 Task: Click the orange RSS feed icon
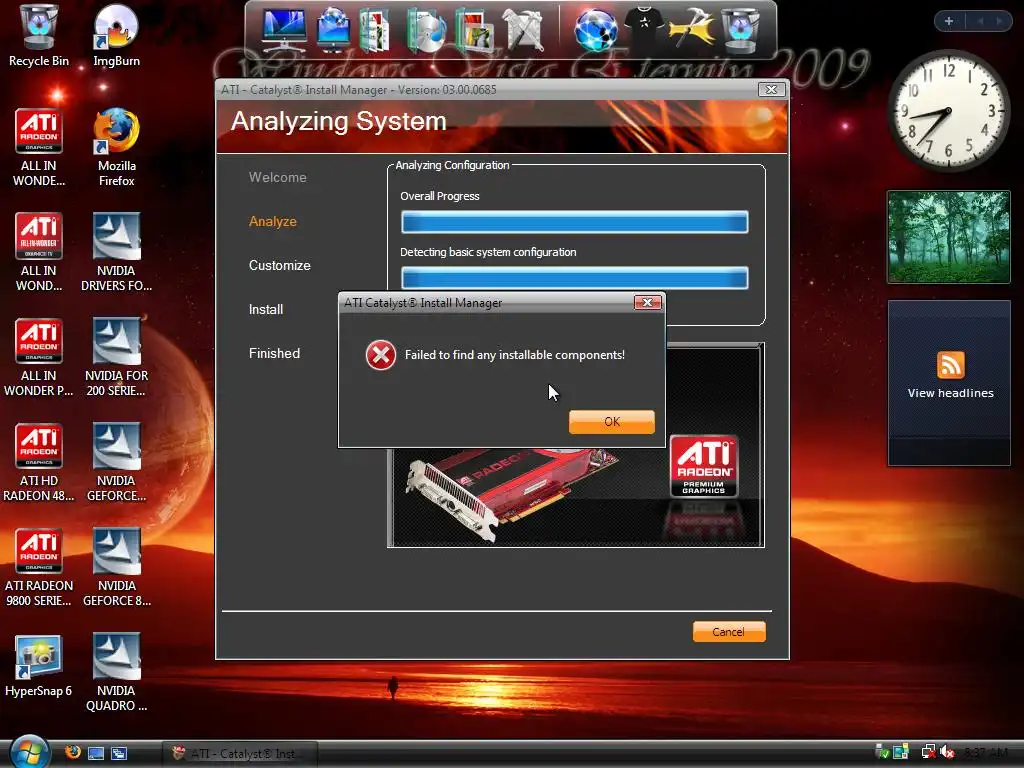click(x=950, y=364)
